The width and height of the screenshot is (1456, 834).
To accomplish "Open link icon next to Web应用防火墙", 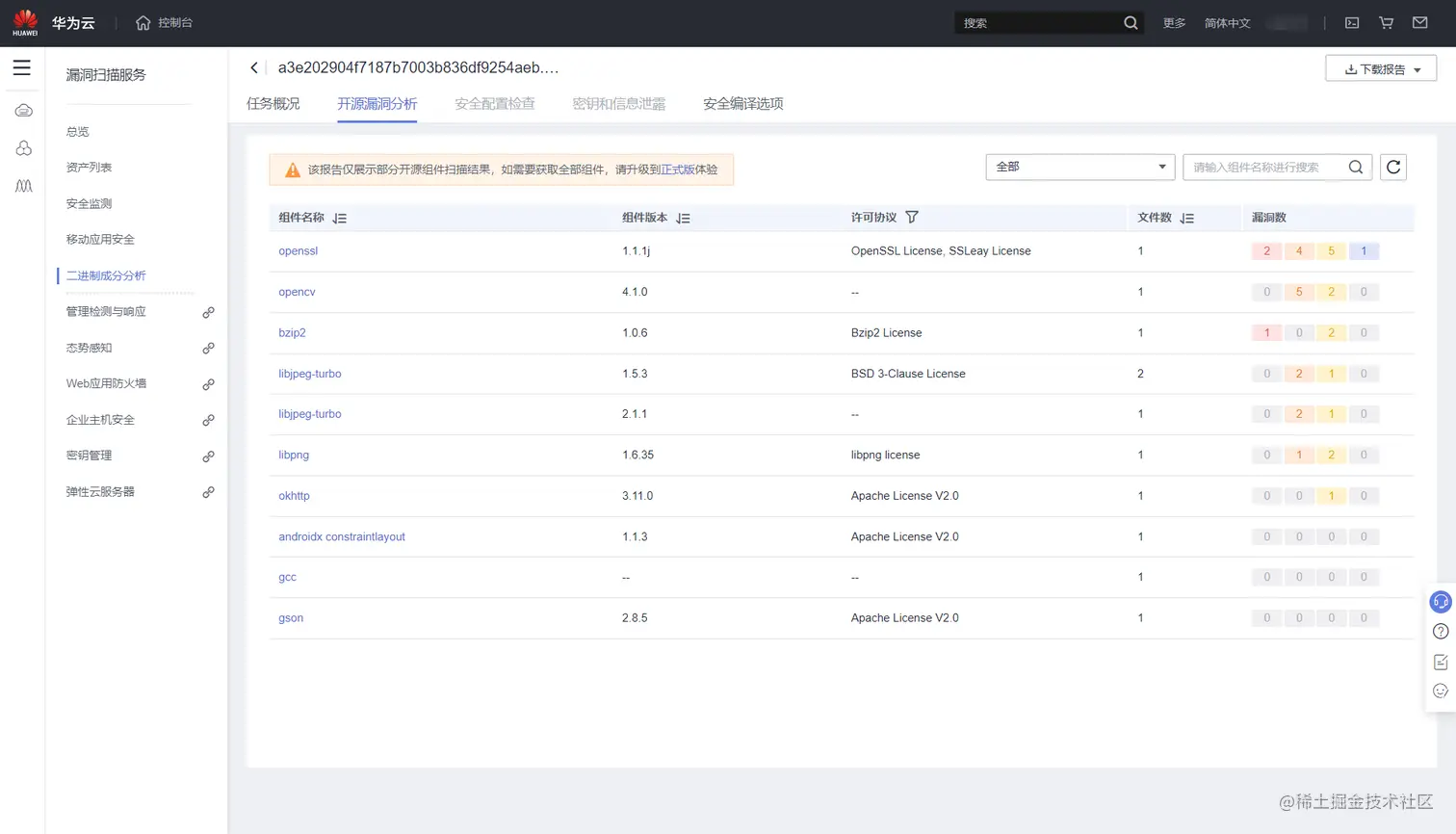I will [x=208, y=384].
